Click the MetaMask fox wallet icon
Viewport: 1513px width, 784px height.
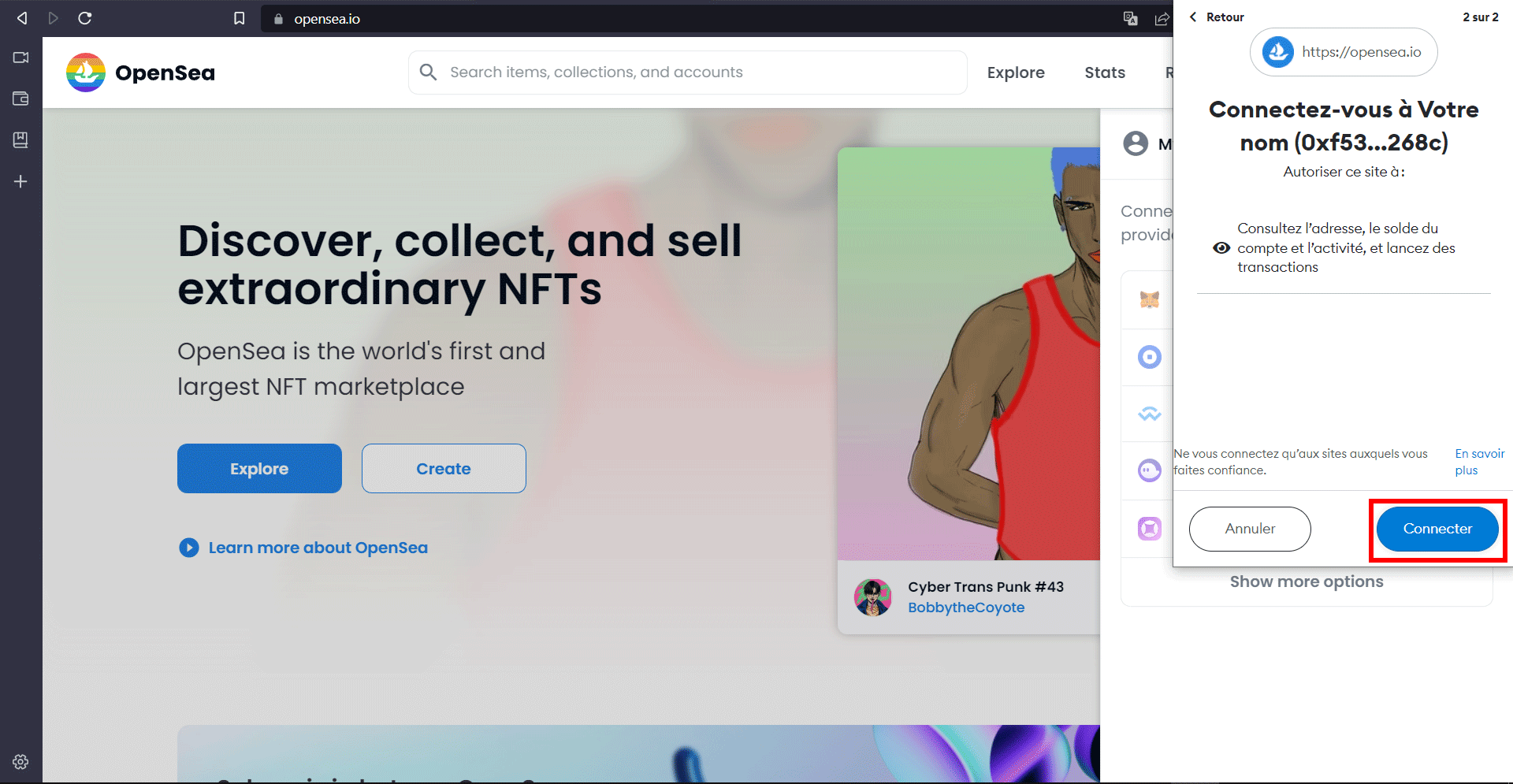pos(1150,299)
